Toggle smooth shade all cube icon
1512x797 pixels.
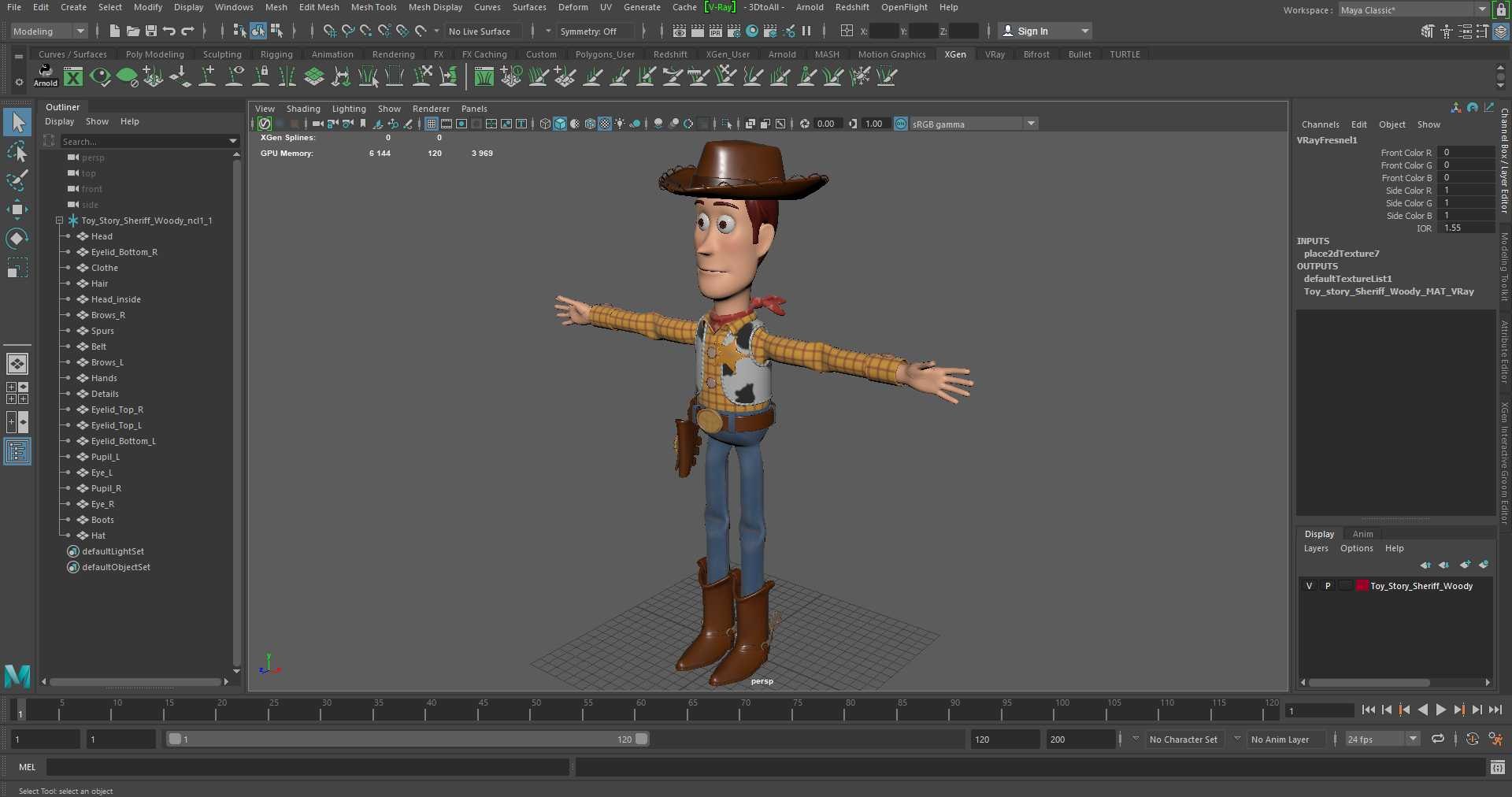click(560, 124)
